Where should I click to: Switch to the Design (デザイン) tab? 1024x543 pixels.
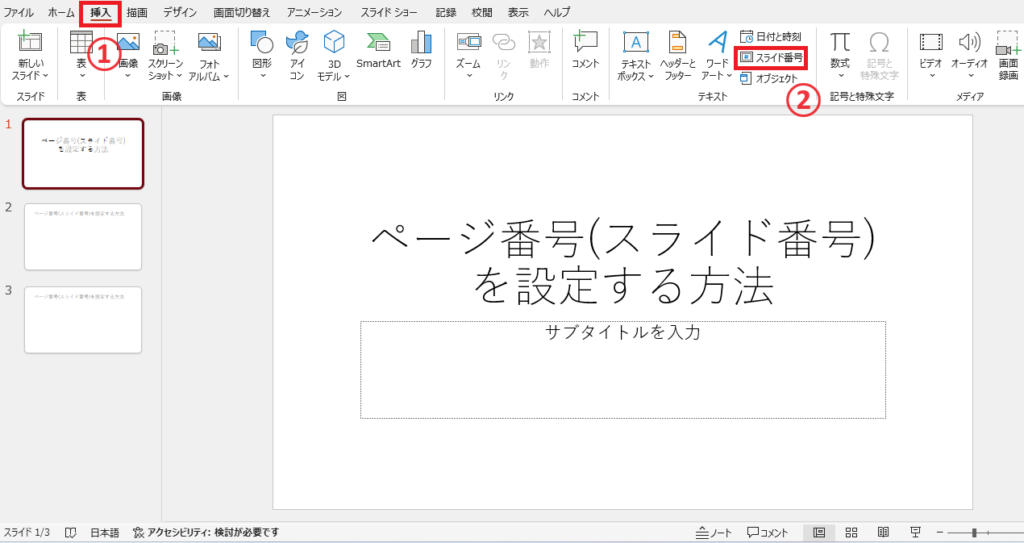180,12
